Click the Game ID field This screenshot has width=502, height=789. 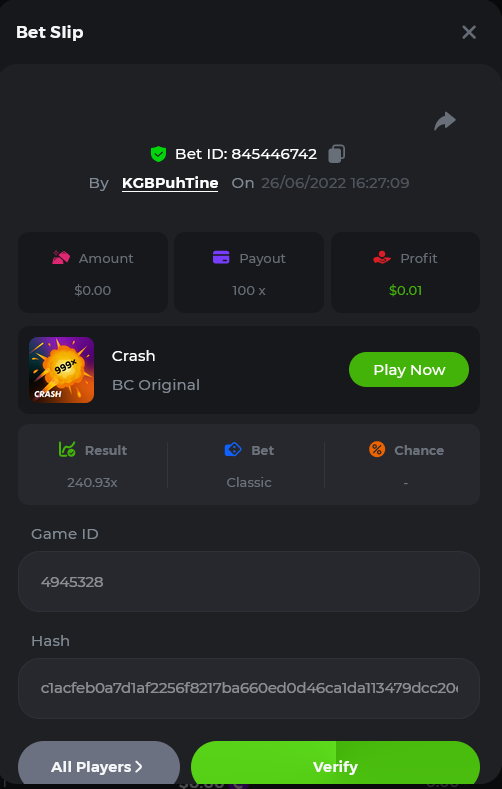[x=249, y=582]
